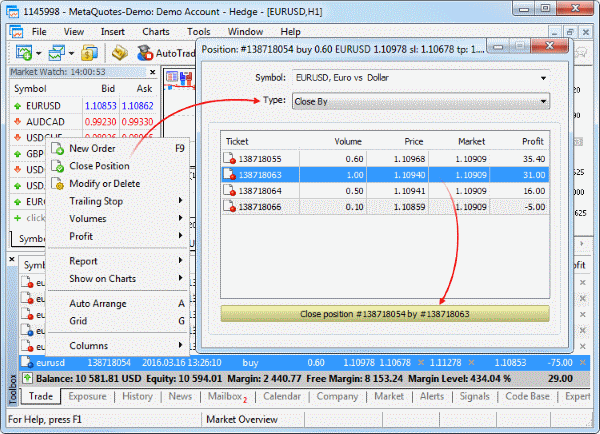Close the Toolbox panel with X
The height and width of the screenshot is (434, 600).
tap(12, 259)
